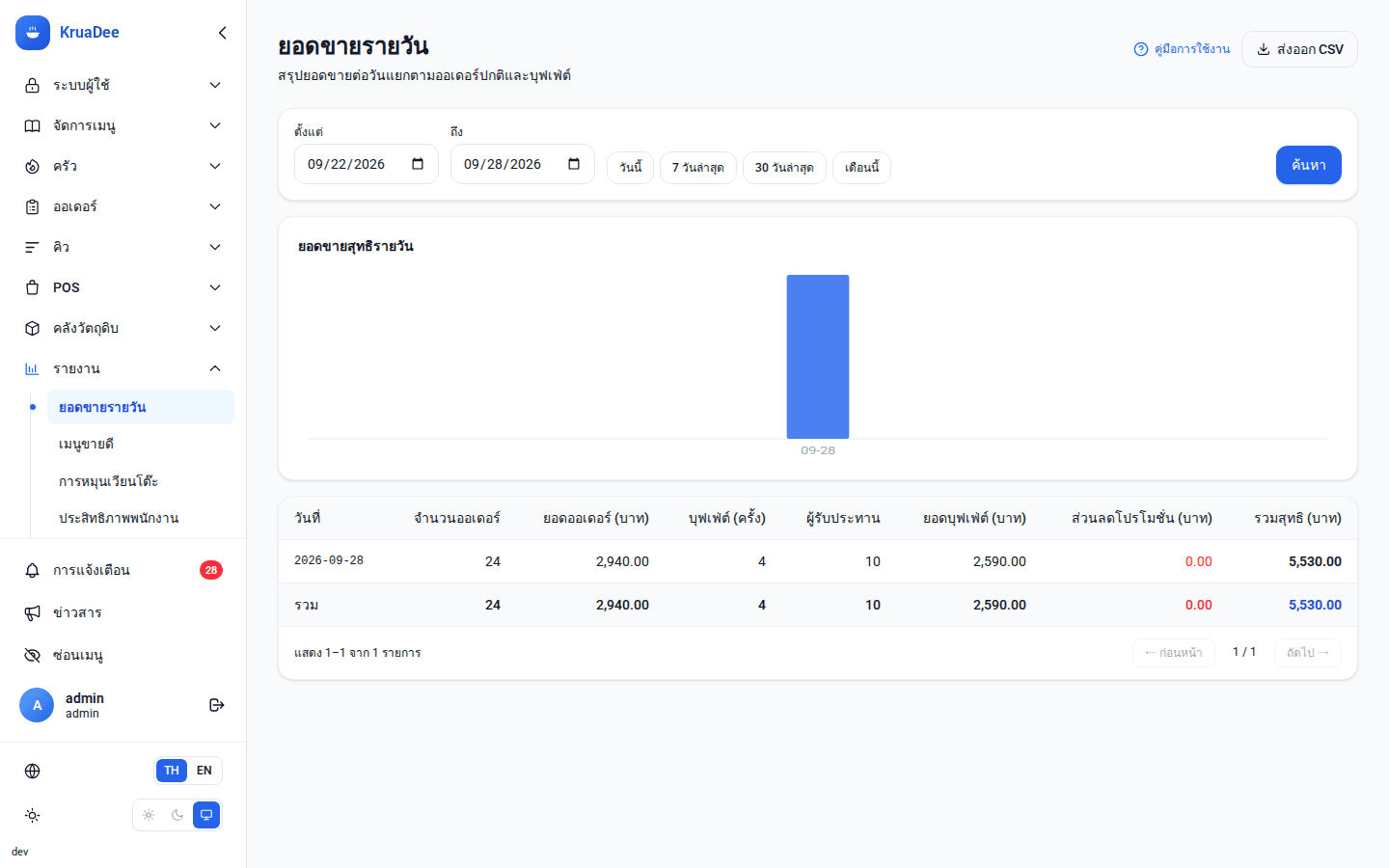The width and height of the screenshot is (1389, 868).
Task: Select the 30 วันล่าสุด quick range
Action: pyautogui.click(x=784, y=168)
